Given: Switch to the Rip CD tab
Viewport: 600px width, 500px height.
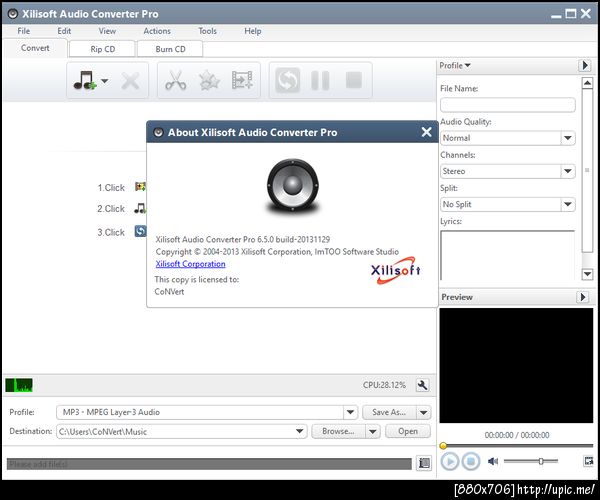Looking at the screenshot, I should [103, 49].
